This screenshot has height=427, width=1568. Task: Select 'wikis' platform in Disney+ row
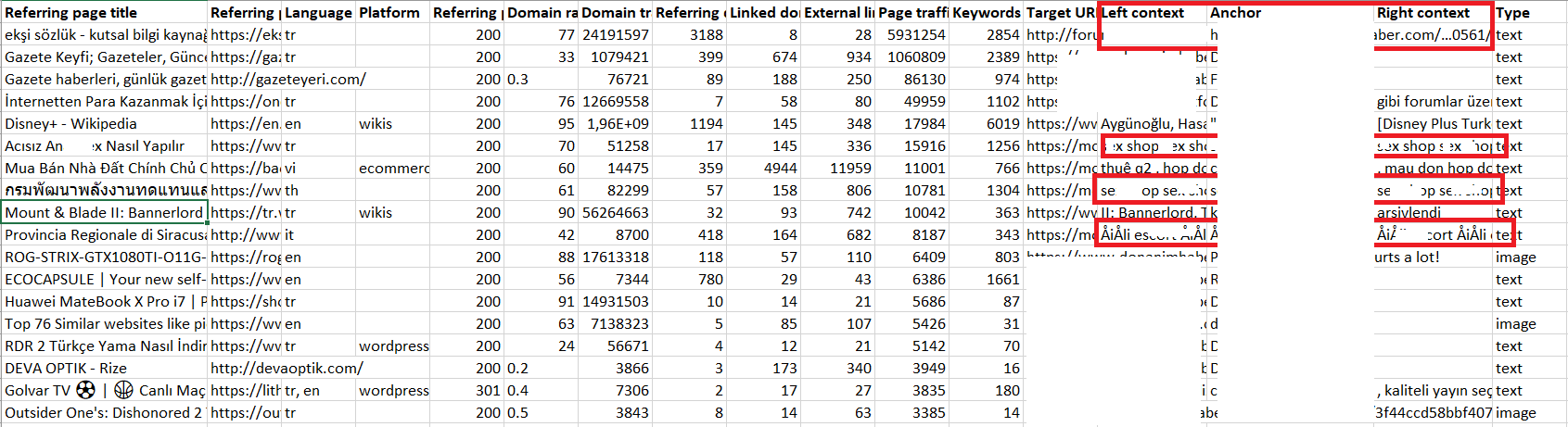point(392,123)
